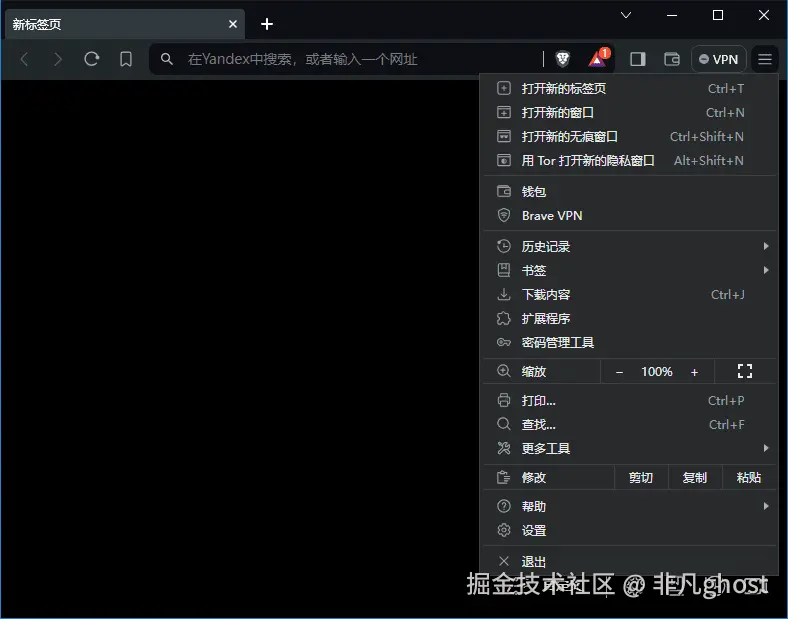Expand the 帮助 submenu arrow
The width and height of the screenshot is (788, 619).
[x=766, y=506]
